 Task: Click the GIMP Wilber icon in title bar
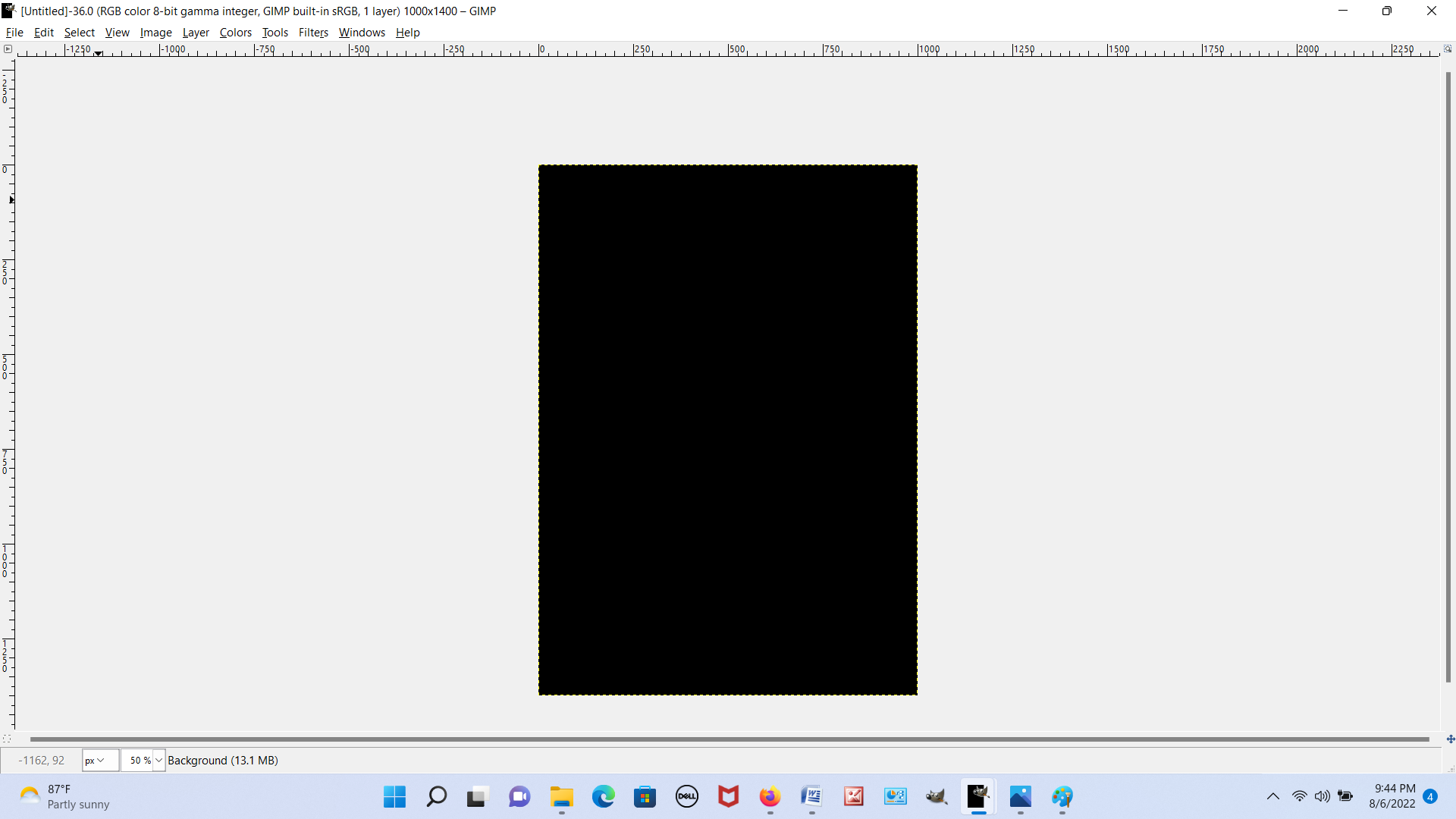(x=9, y=11)
